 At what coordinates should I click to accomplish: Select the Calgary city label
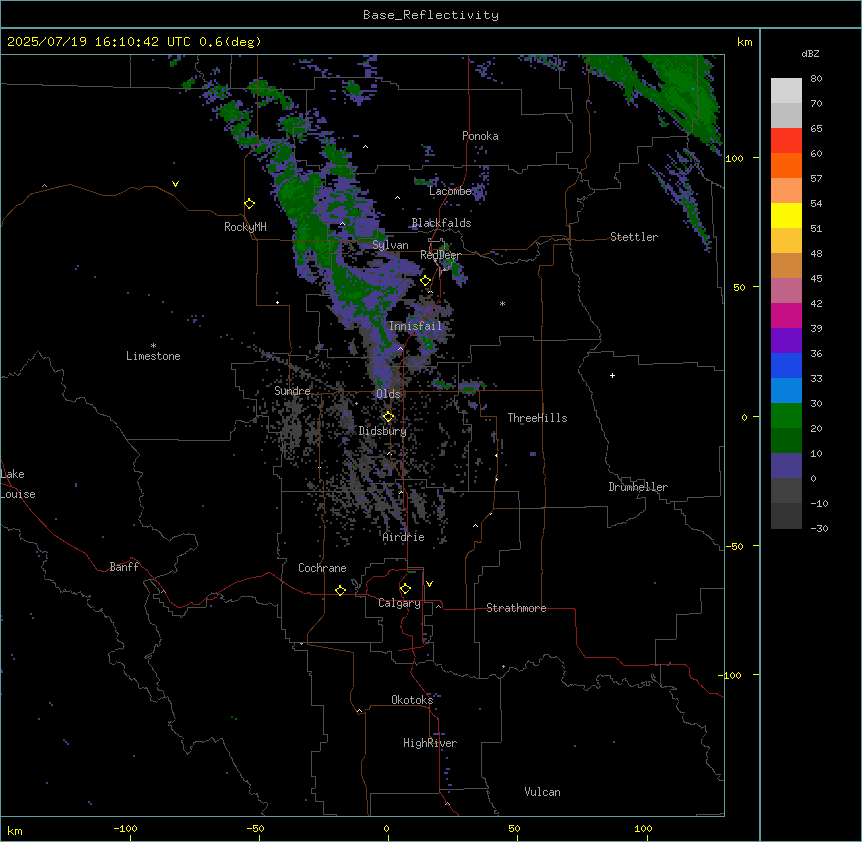tap(399, 603)
